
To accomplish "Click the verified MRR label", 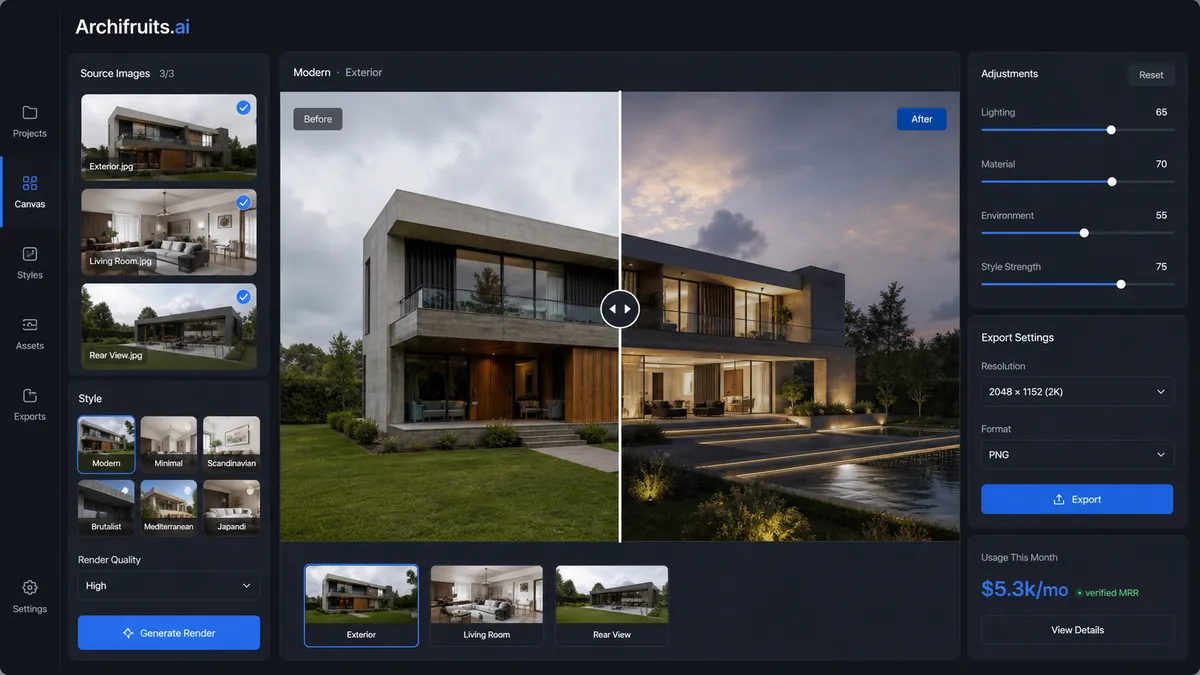I will point(1112,593).
